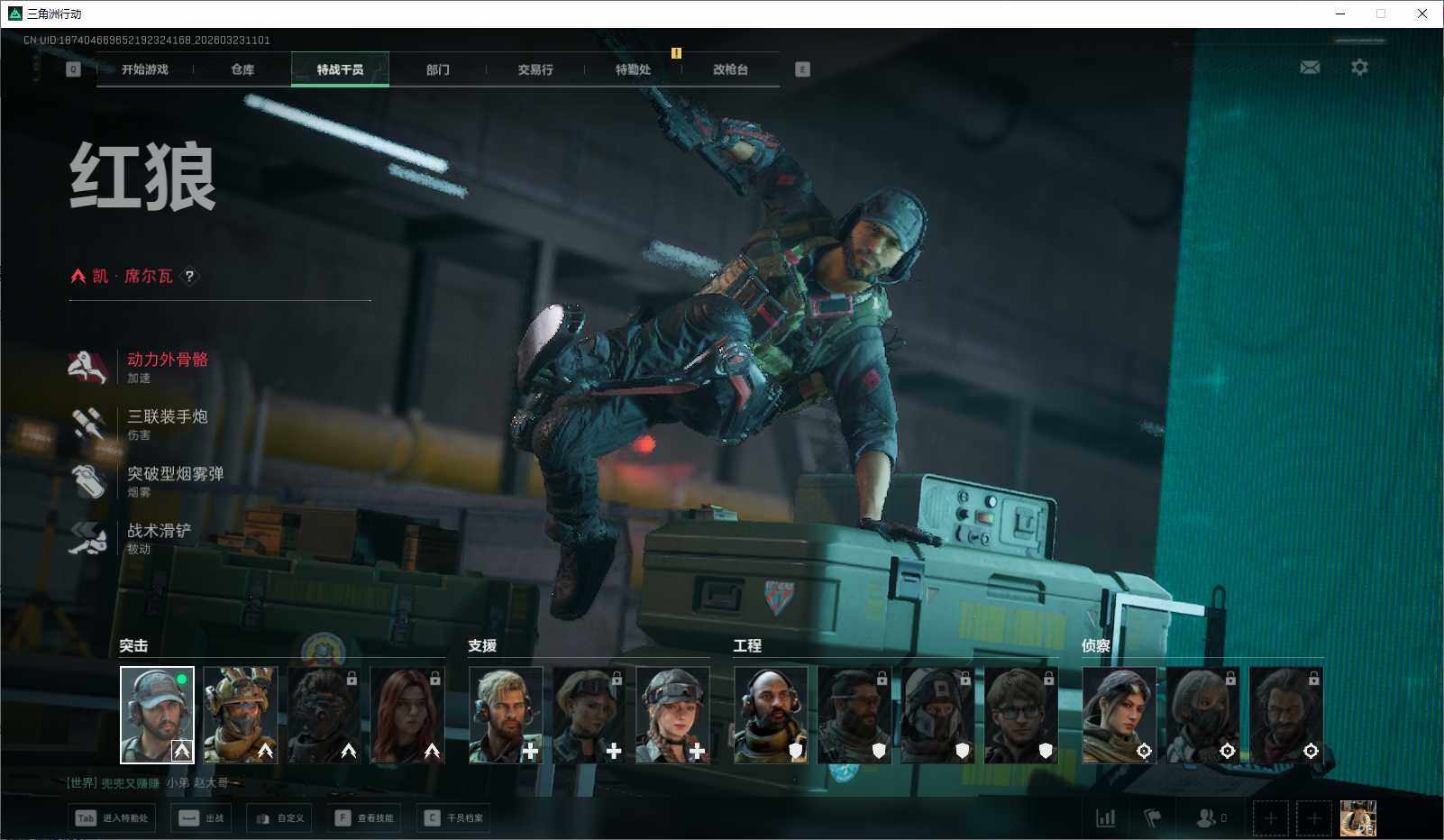Select the locked gray-haired masked 侦察 operator

click(x=1202, y=715)
